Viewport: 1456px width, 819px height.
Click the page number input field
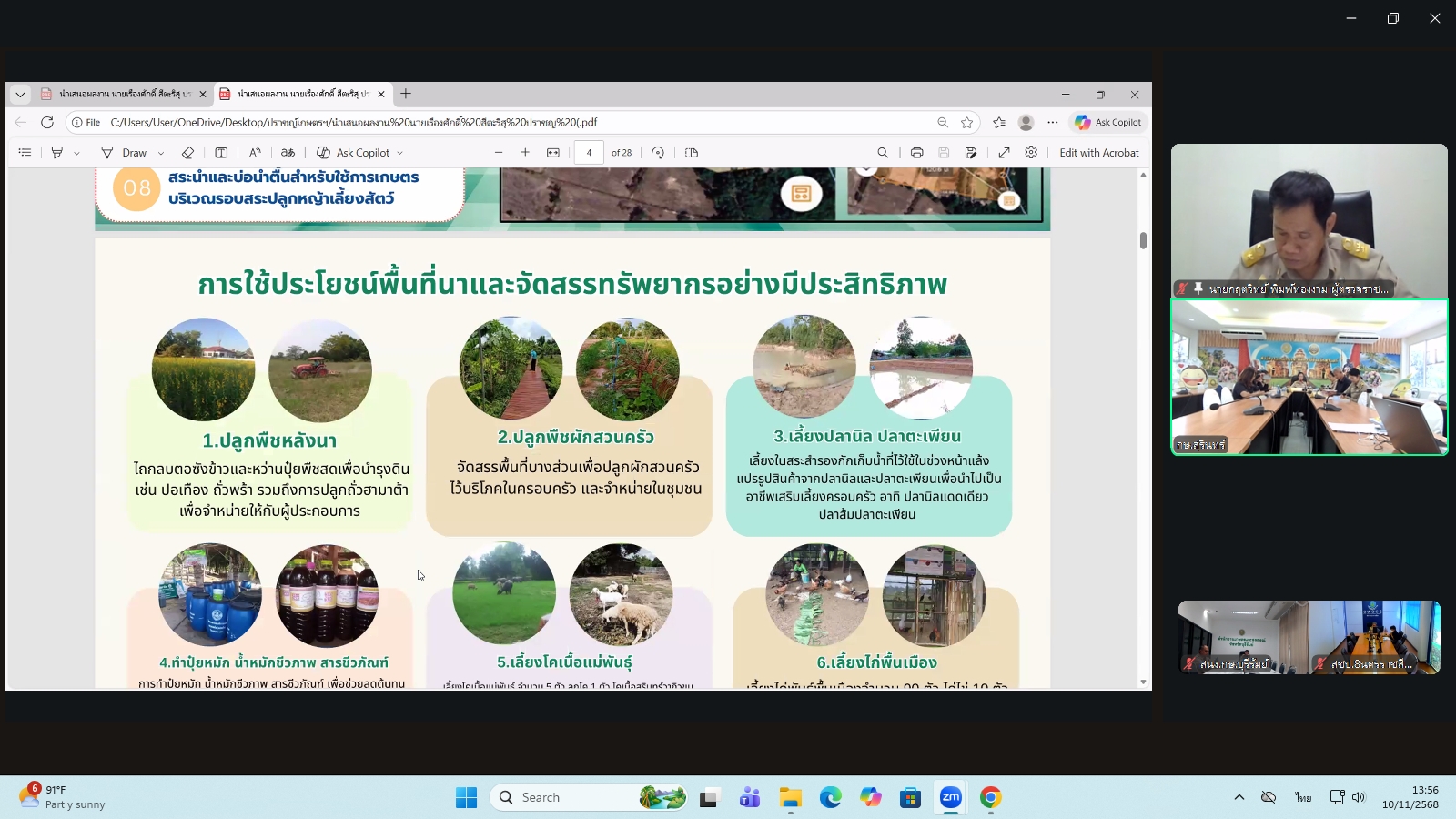590,152
